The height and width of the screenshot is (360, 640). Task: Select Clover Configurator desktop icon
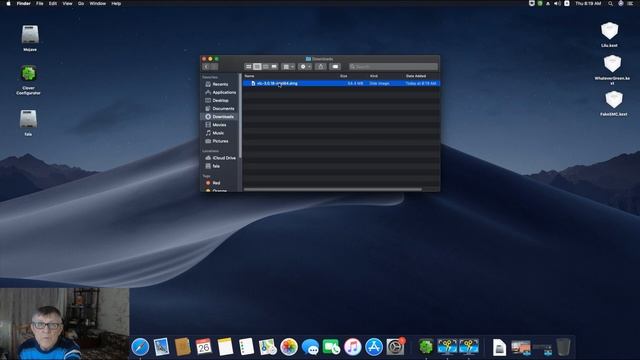(28, 80)
